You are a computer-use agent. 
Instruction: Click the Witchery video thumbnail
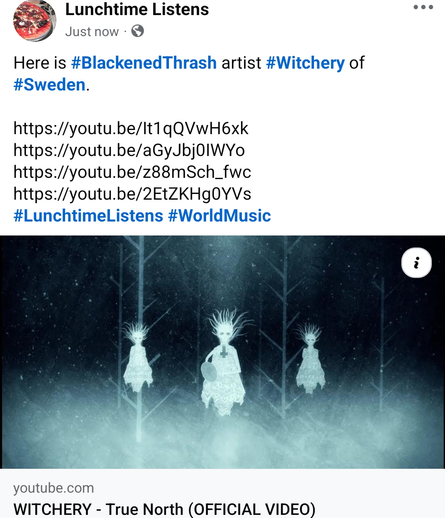pos(222,352)
